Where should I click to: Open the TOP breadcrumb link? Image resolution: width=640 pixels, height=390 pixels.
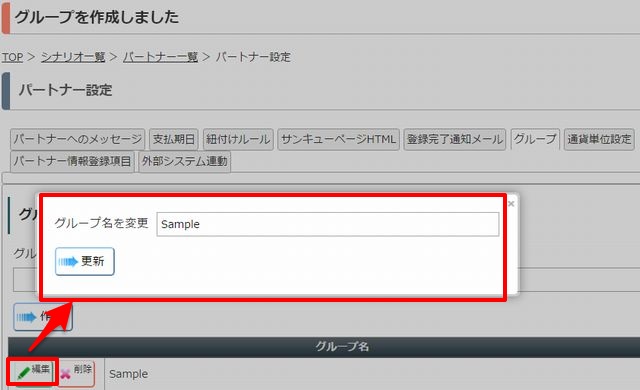pos(12,57)
